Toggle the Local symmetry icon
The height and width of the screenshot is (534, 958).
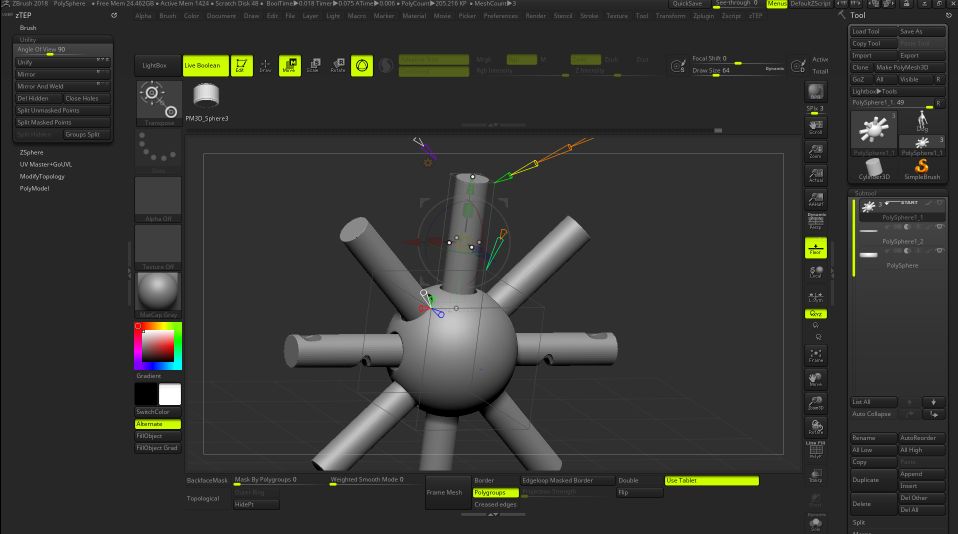coord(816,272)
